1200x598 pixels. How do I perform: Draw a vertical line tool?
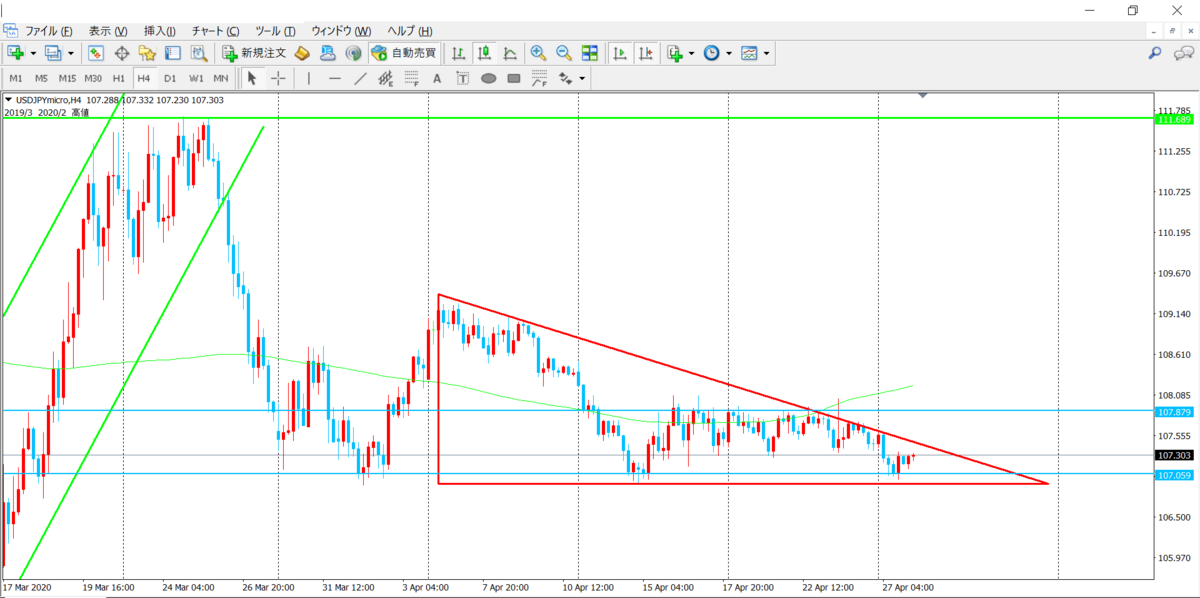click(x=309, y=78)
